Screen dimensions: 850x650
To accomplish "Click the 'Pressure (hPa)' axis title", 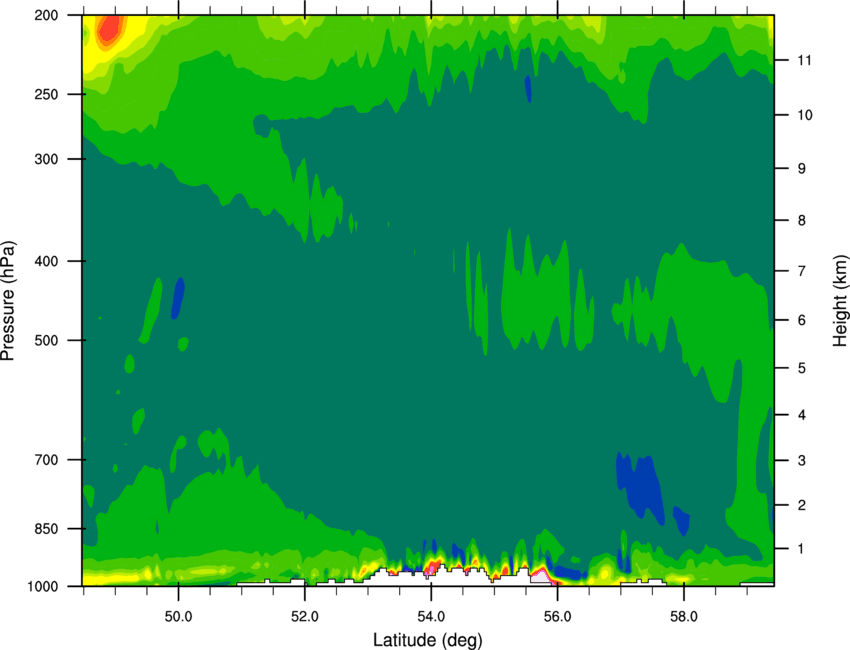I will pyautogui.click(x=8, y=301).
